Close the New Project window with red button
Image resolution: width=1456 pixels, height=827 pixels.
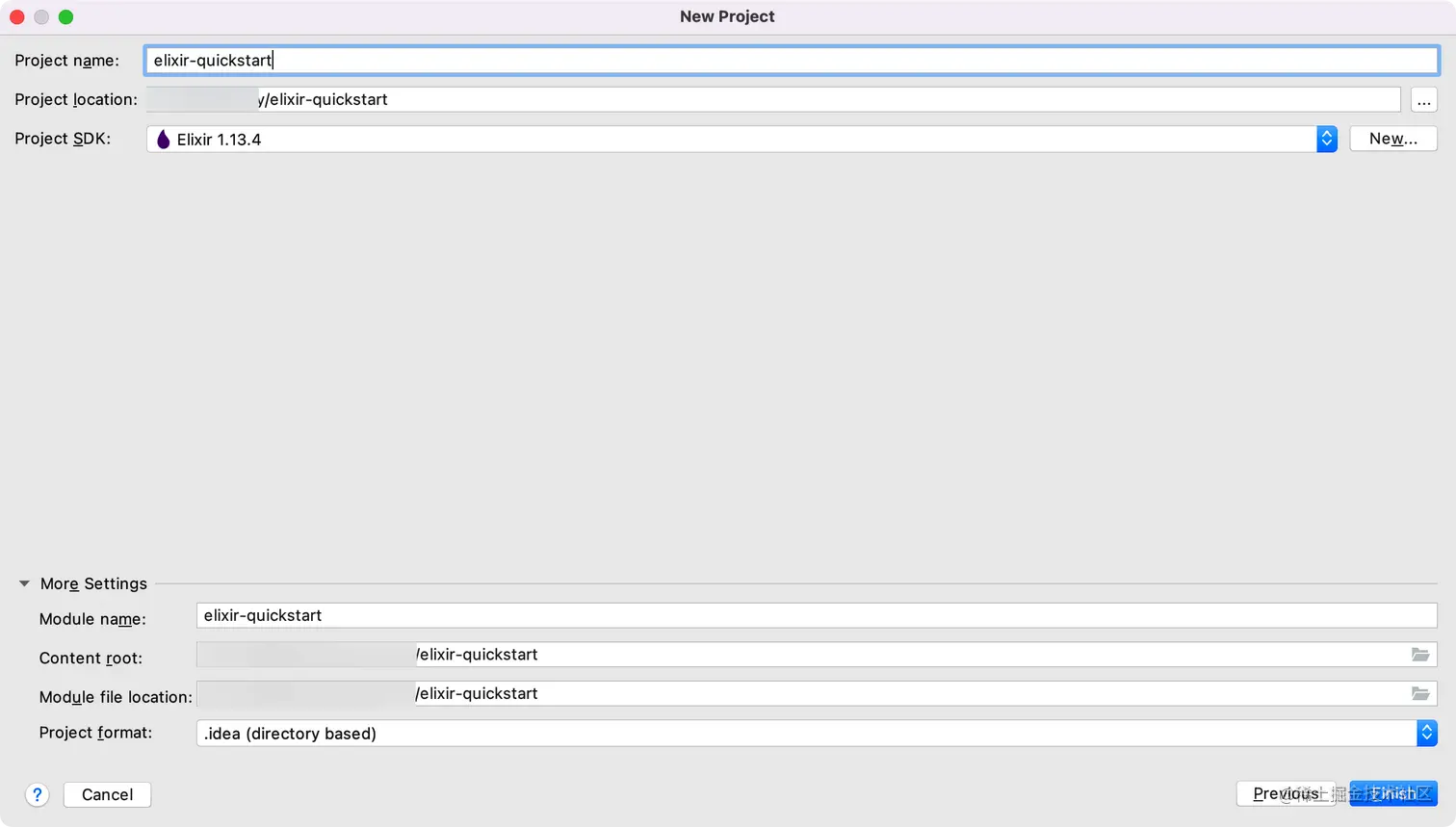[x=16, y=16]
